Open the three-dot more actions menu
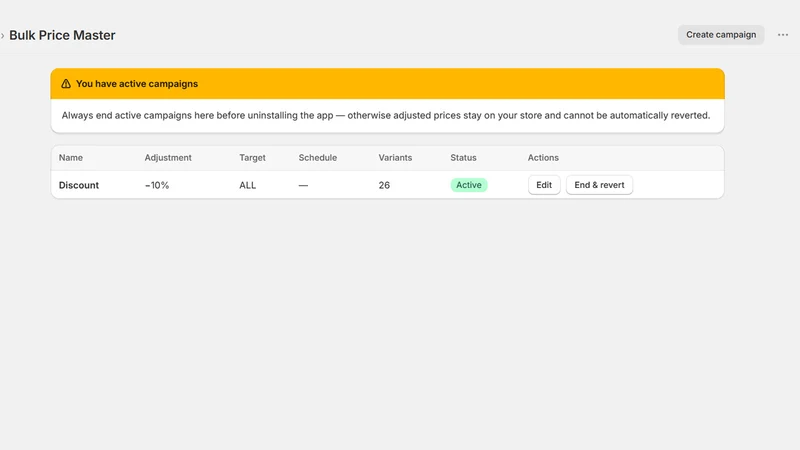The height and width of the screenshot is (450, 800). (783, 35)
